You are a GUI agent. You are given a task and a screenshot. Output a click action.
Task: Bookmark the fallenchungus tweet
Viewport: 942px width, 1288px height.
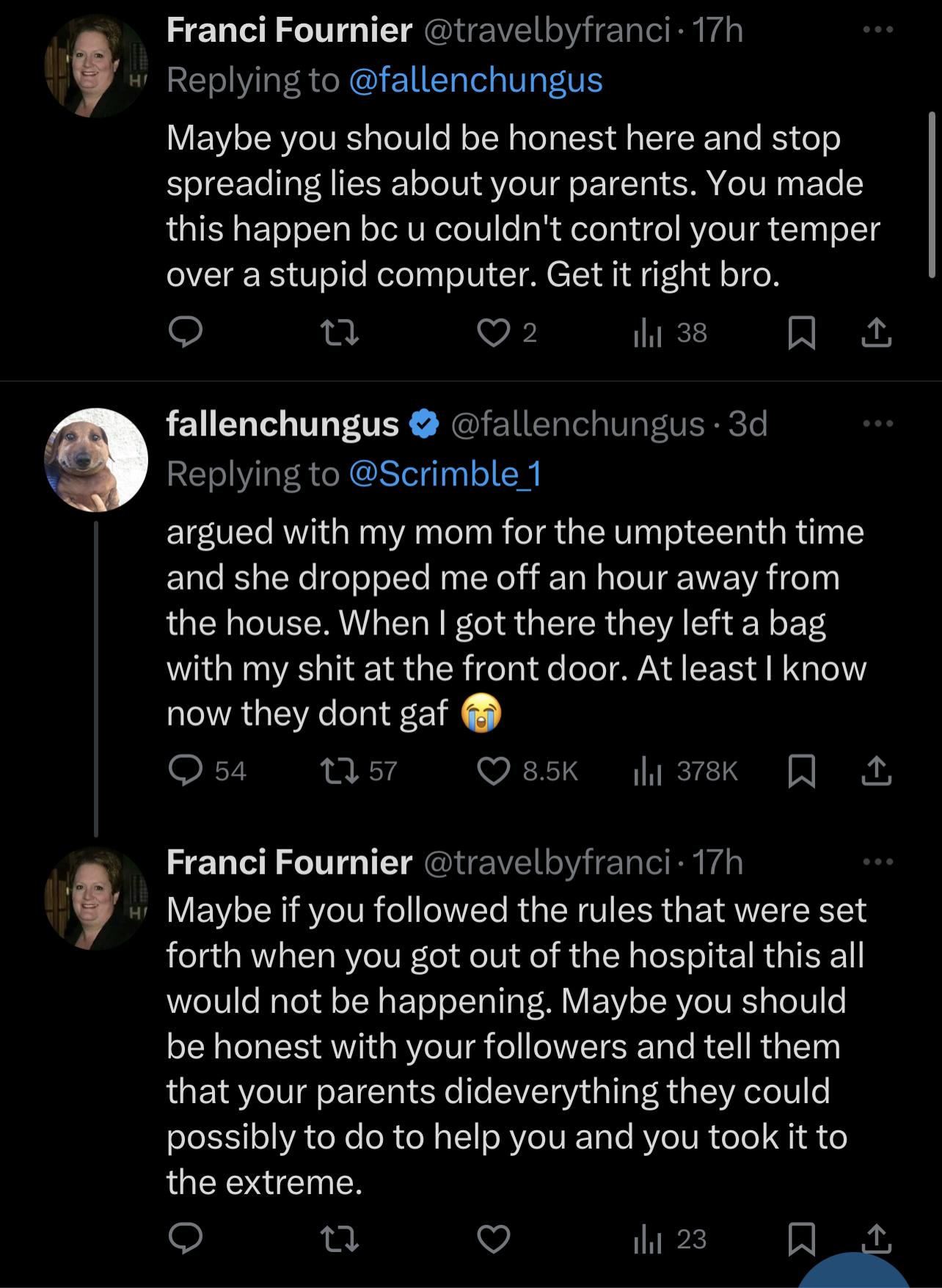tap(800, 771)
